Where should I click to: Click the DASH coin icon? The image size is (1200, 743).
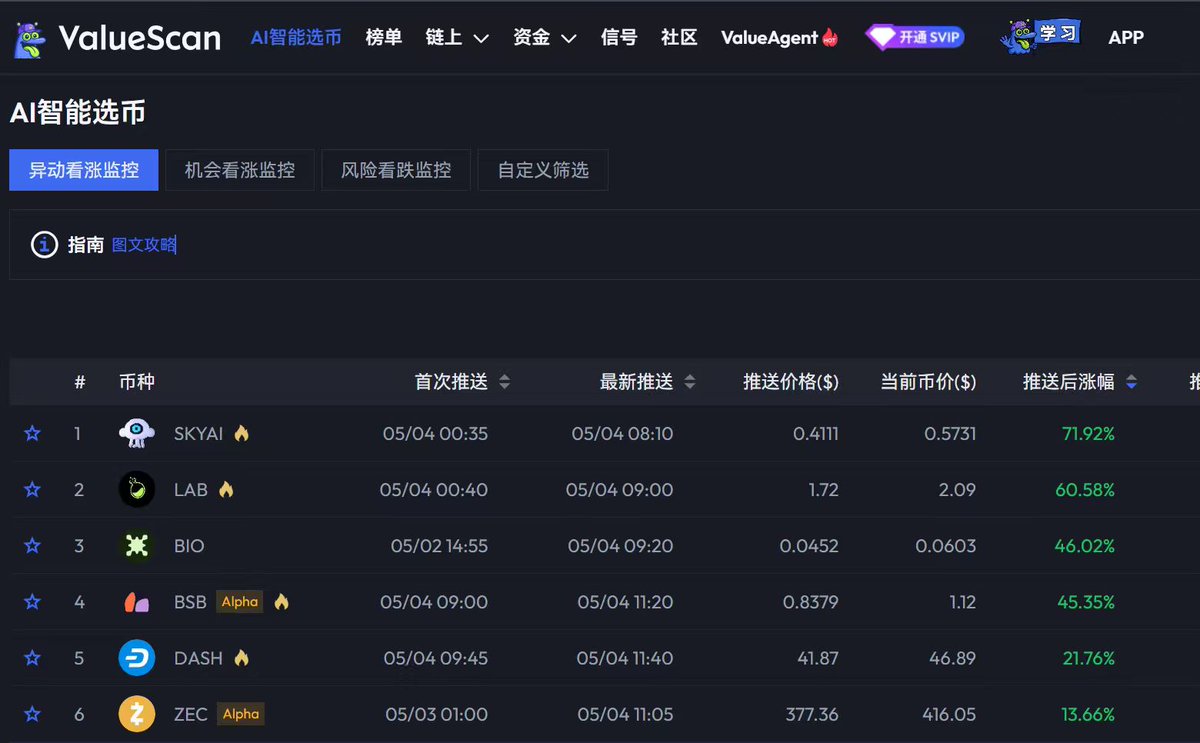click(x=137, y=658)
